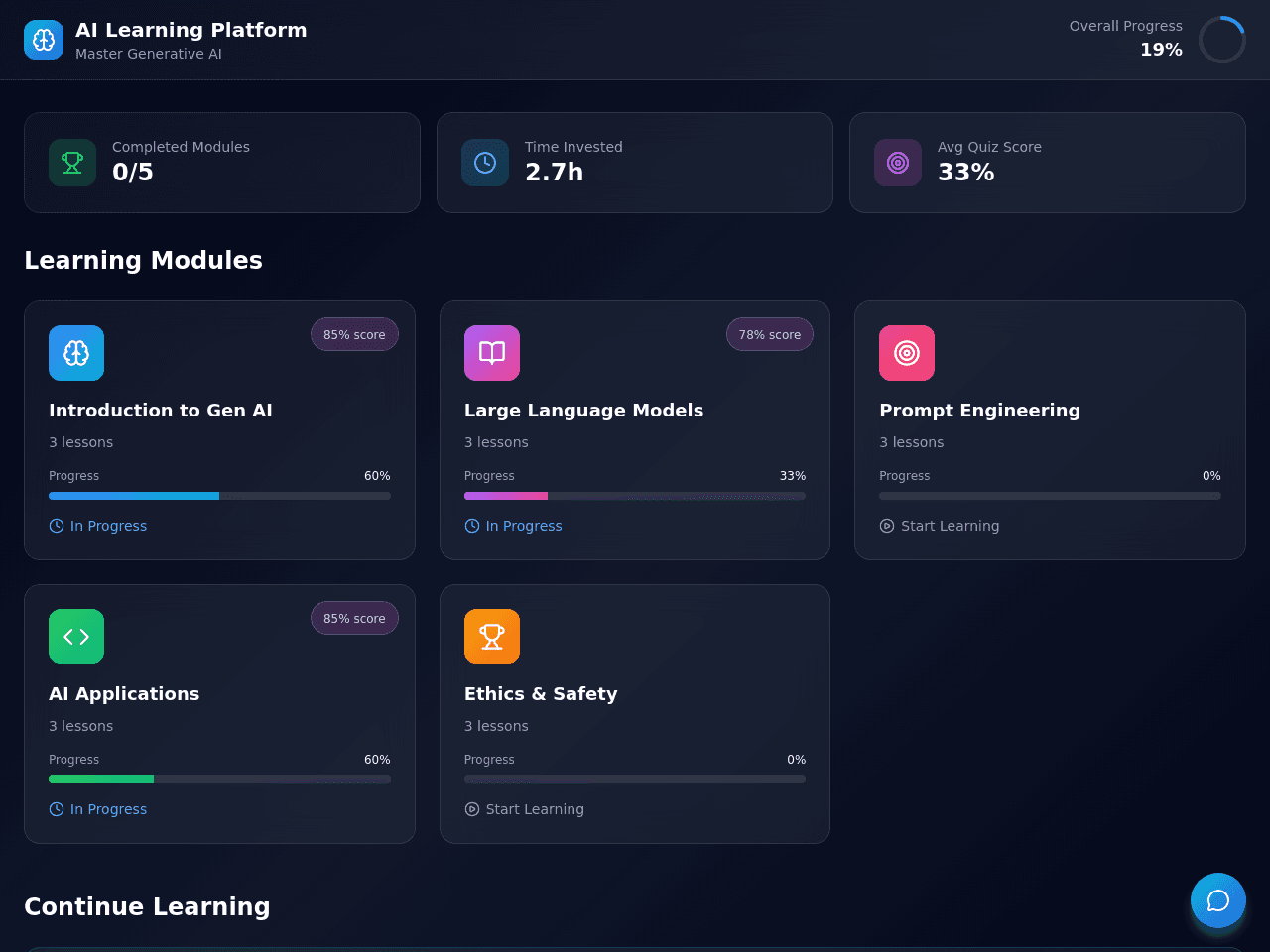Click the AI Learning Platform title
The width and height of the screenshot is (1270, 952).
click(x=191, y=30)
